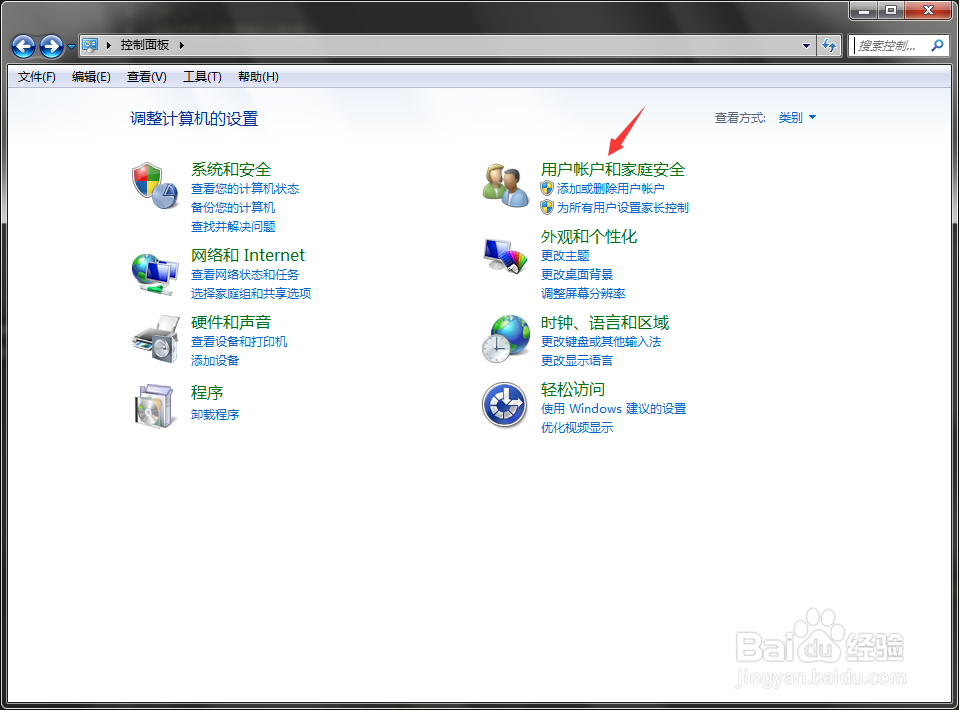
Task: Open the 程序 category link
Action: click(207, 393)
